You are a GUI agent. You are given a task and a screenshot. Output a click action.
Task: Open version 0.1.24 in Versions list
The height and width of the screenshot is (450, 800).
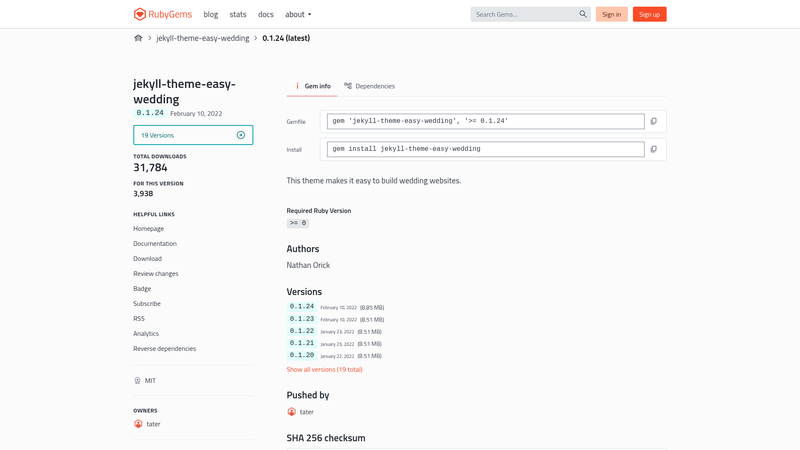pyautogui.click(x=302, y=307)
